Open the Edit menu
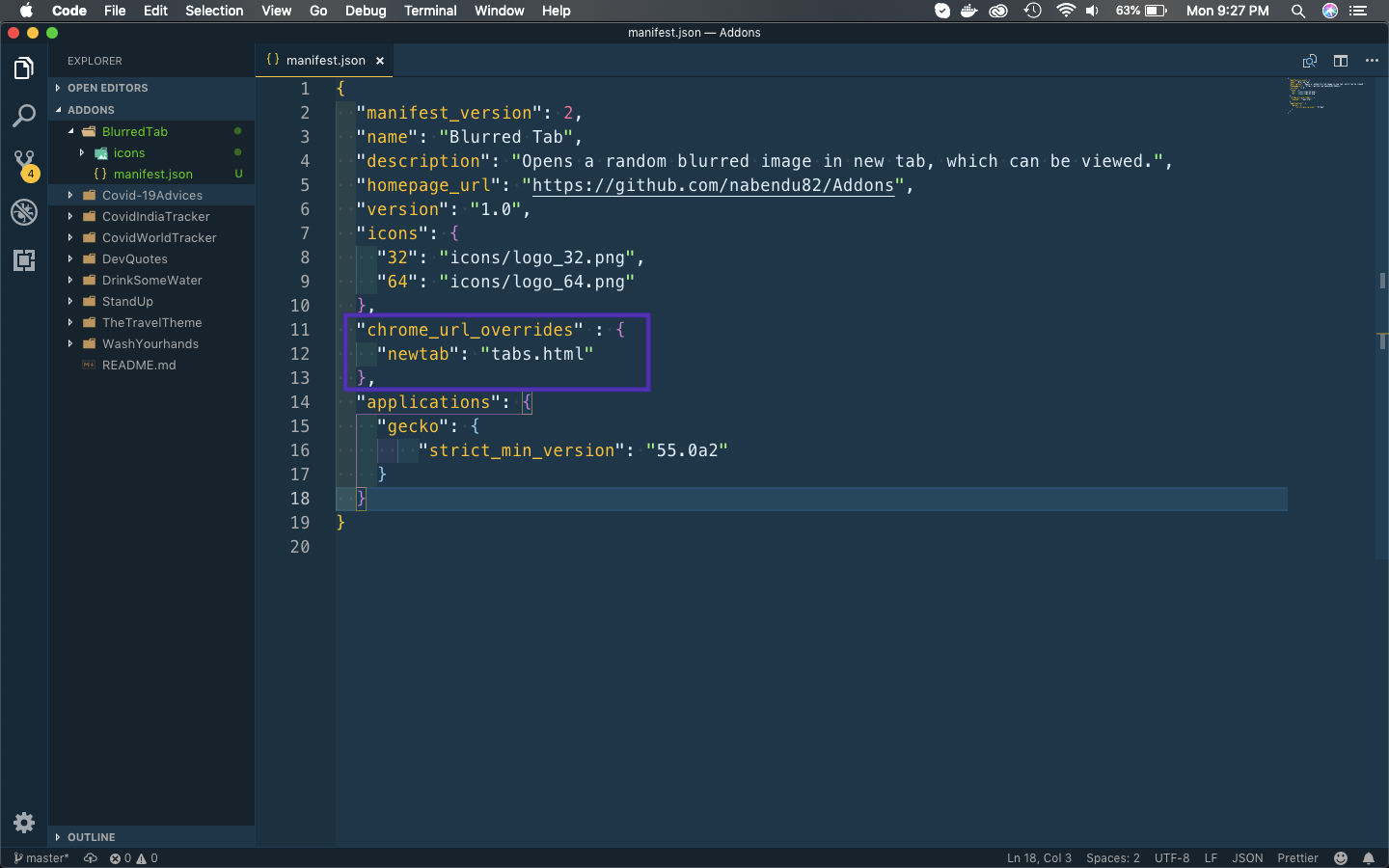The height and width of the screenshot is (868, 1389). click(x=155, y=11)
